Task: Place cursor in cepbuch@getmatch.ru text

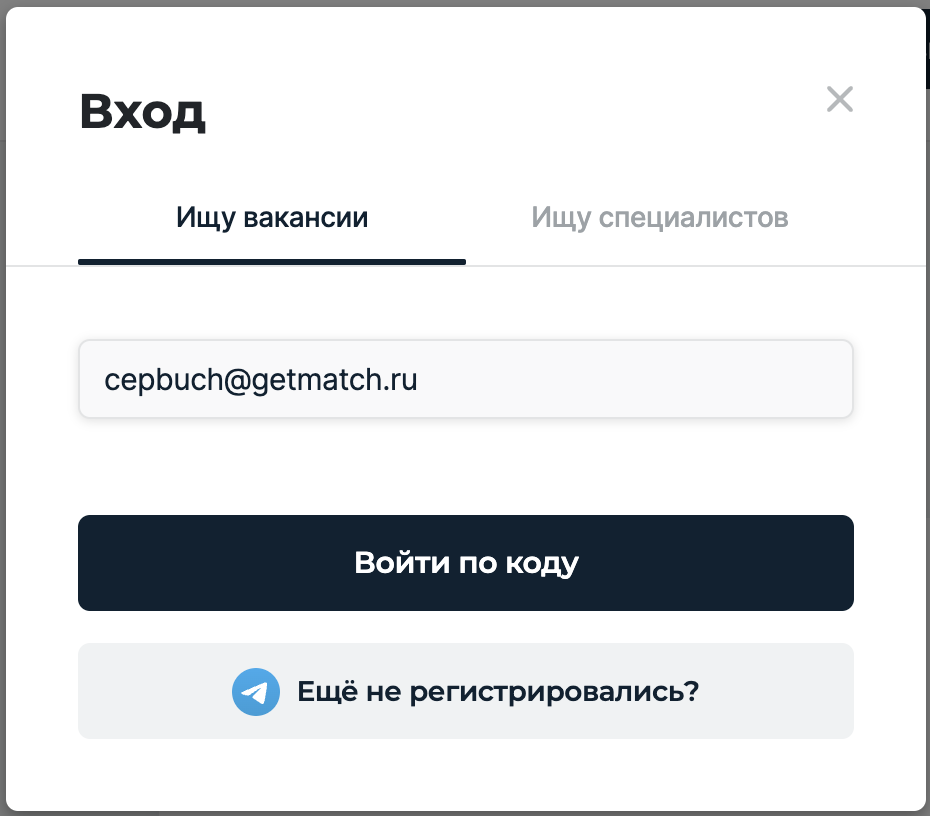Action: pos(260,380)
